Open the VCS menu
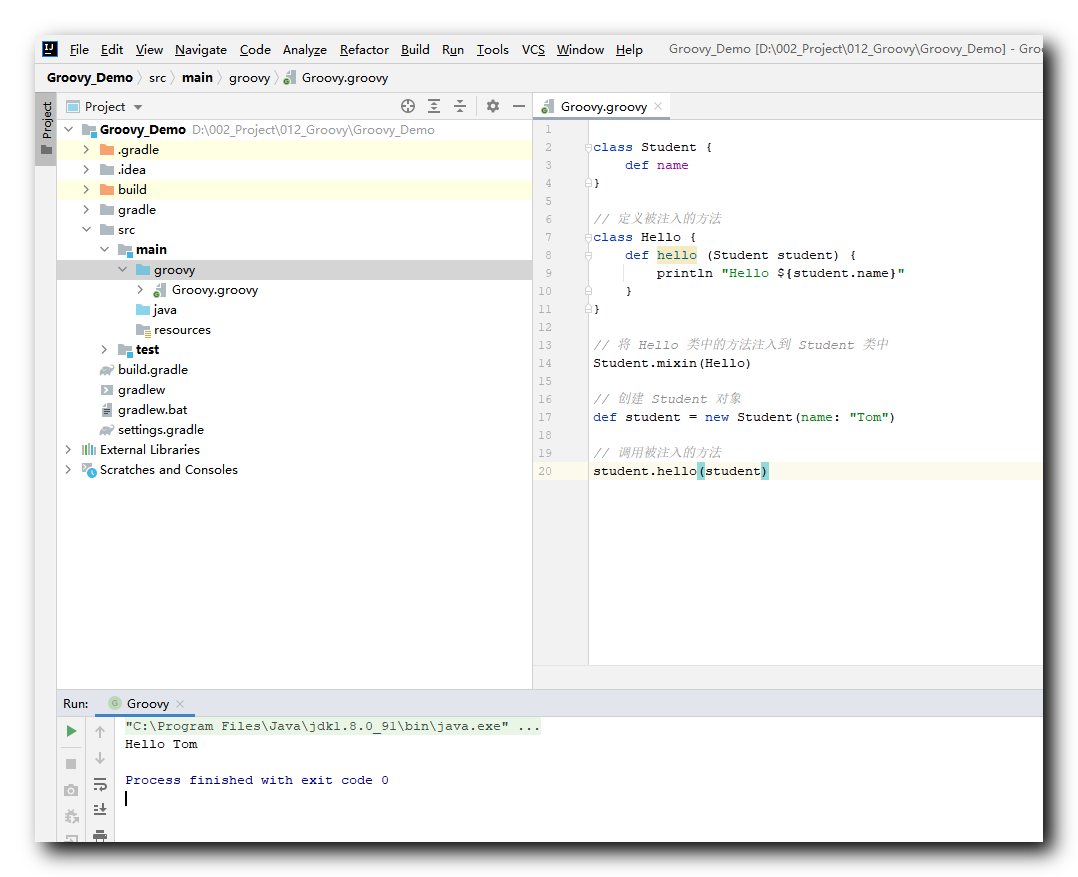 tap(533, 49)
